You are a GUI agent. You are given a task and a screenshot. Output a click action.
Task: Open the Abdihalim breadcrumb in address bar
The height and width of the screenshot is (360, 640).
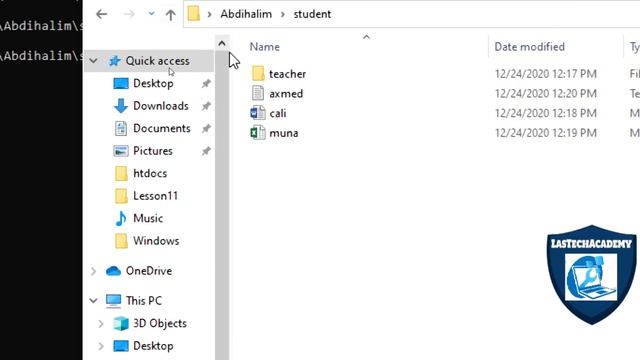pyautogui.click(x=246, y=14)
